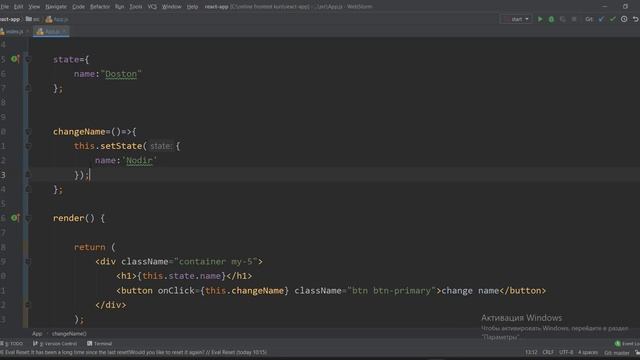The image size is (640, 360).
Task: Click the Stop process icon
Action: tap(574, 19)
